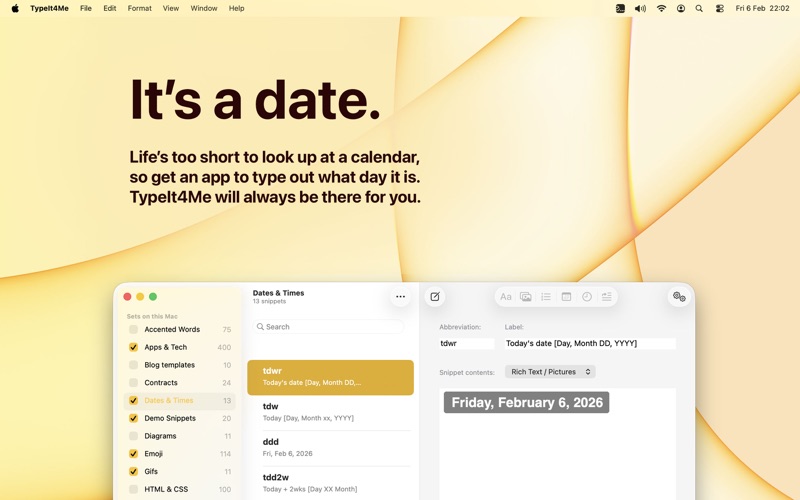Open the Window menu
Image resolution: width=800 pixels, height=500 pixels.
point(204,8)
